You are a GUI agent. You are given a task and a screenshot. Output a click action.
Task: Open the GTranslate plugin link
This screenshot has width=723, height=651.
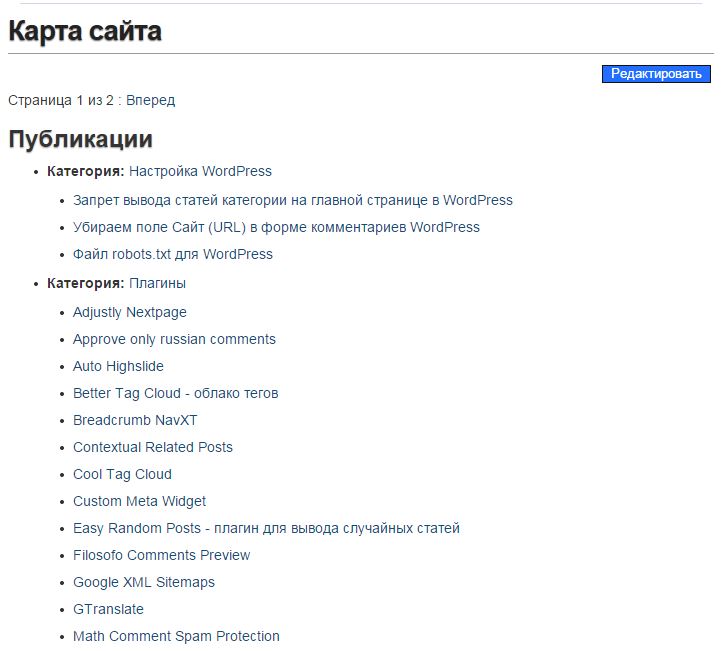click(x=108, y=609)
